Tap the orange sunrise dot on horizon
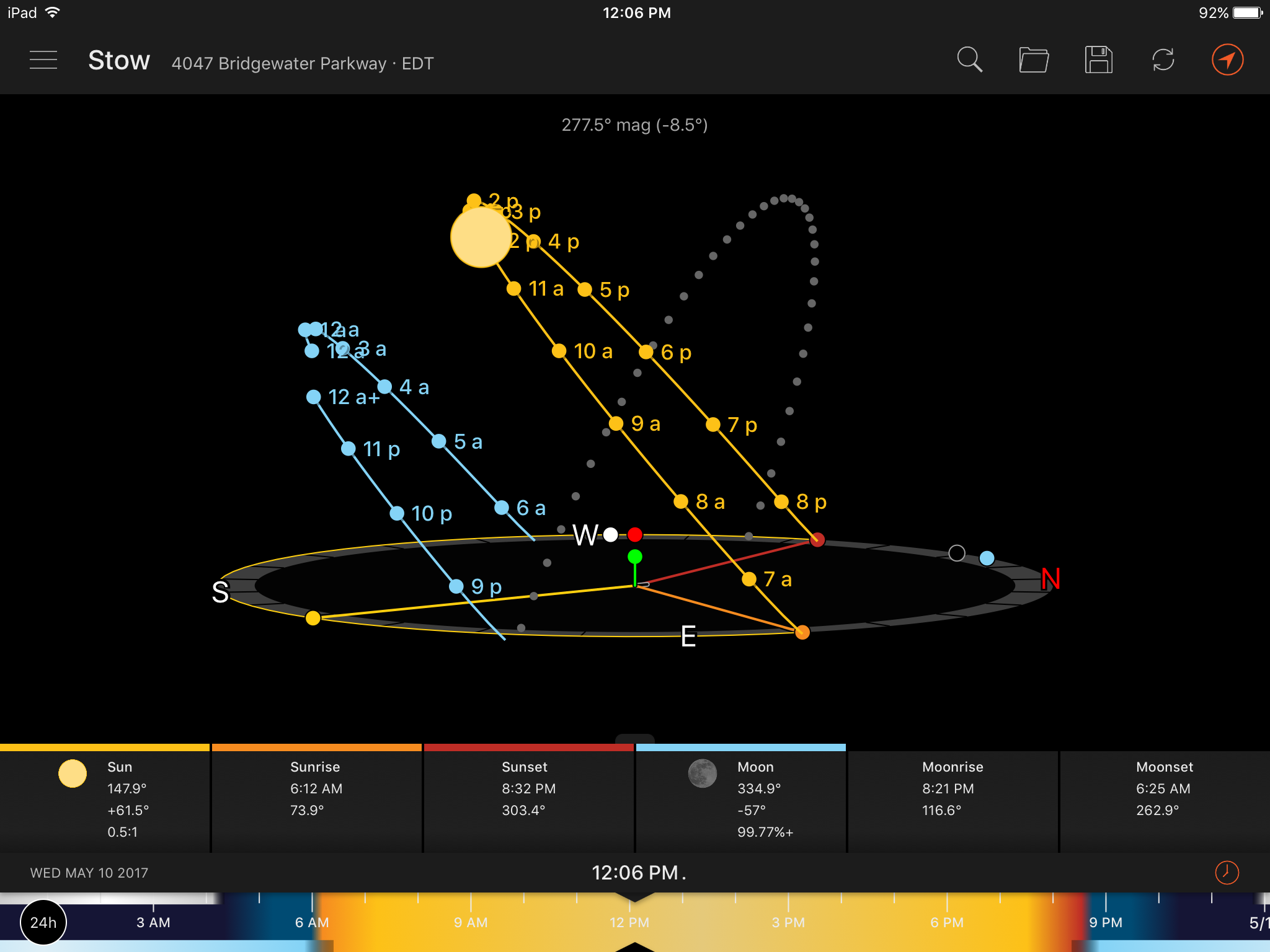1270x952 pixels. [x=802, y=632]
